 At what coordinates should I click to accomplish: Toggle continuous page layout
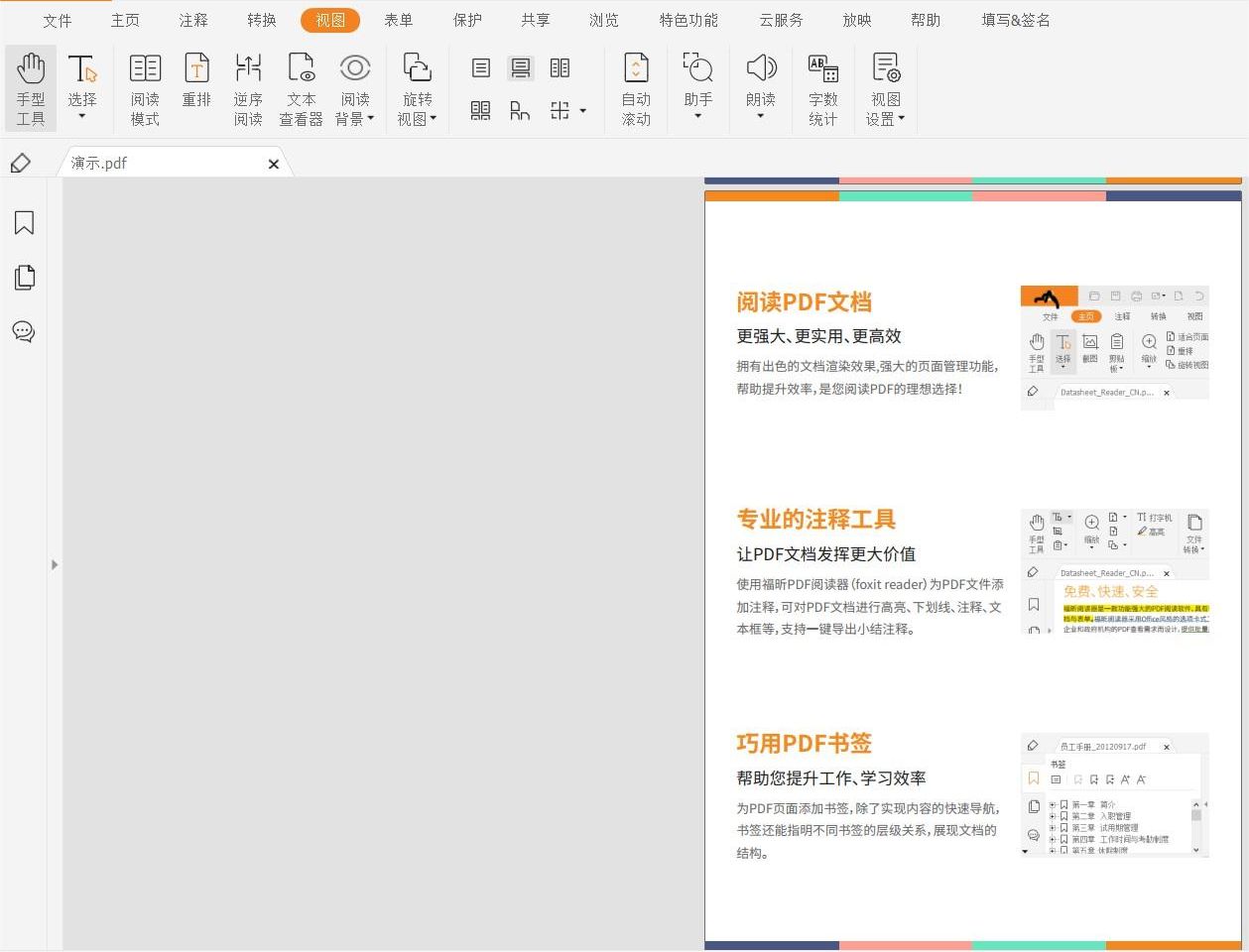click(x=521, y=67)
